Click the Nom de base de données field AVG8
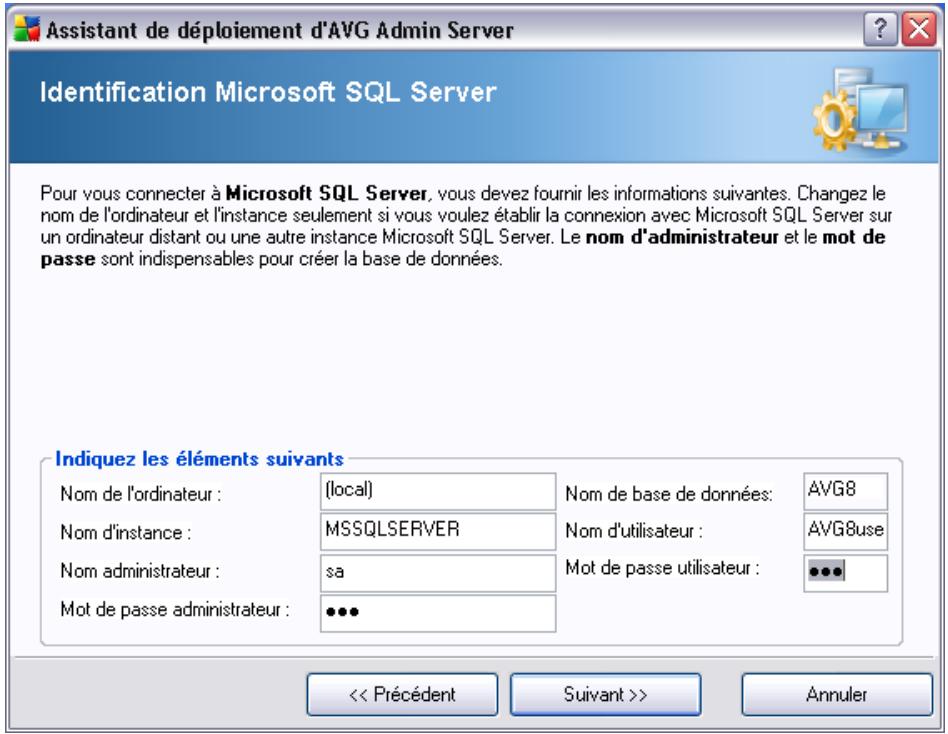The image size is (948, 734). pyautogui.click(x=845, y=491)
